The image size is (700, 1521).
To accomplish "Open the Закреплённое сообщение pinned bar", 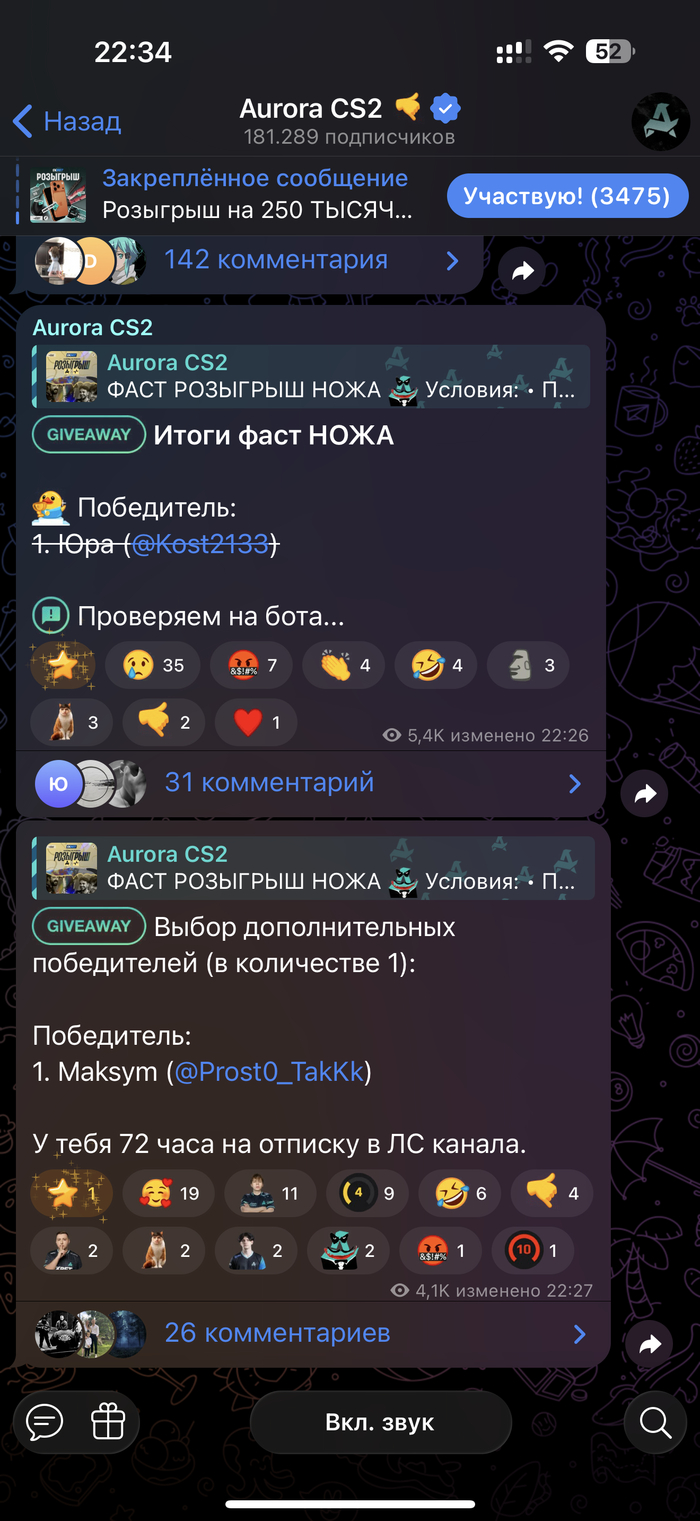I will pos(220,195).
